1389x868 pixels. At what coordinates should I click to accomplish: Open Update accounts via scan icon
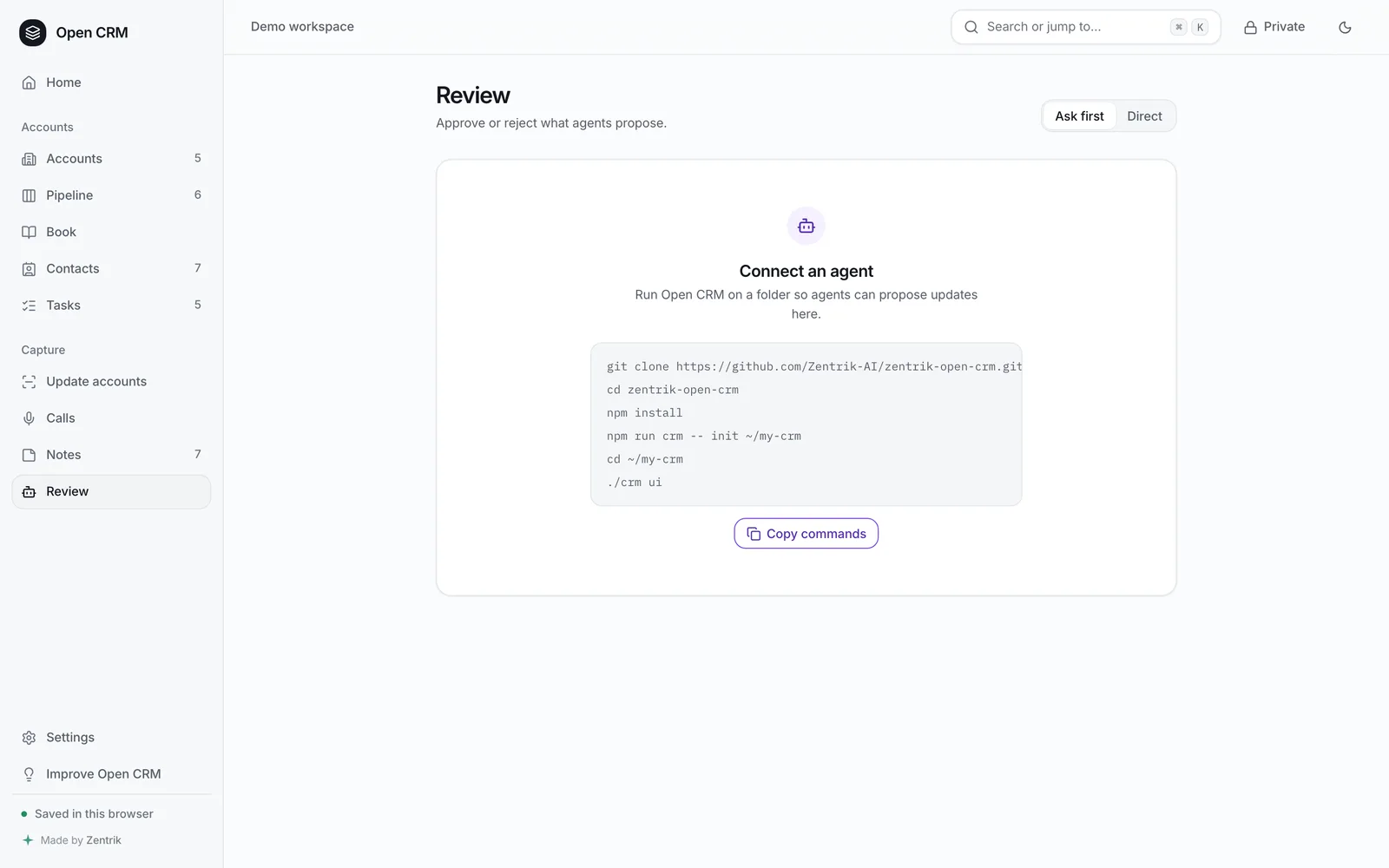29,382
